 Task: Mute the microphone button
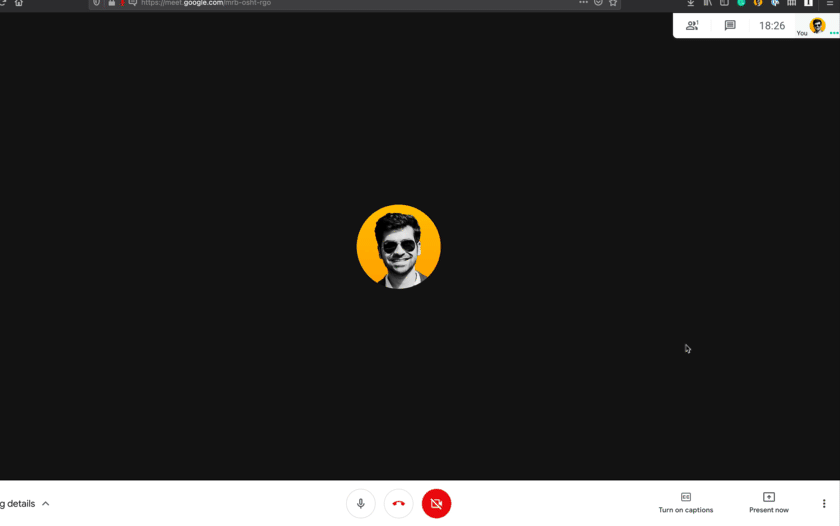pos(361,504)
